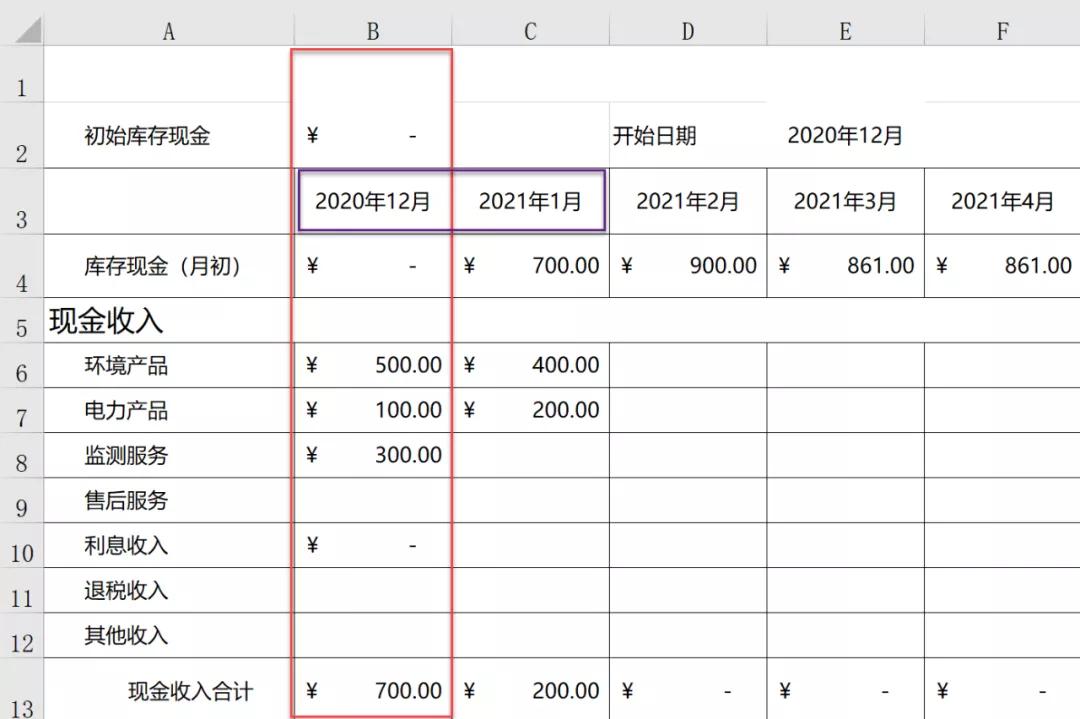Select the column B header
Viewport: 1080px width, 719px height.
click(x=372, y=32)
